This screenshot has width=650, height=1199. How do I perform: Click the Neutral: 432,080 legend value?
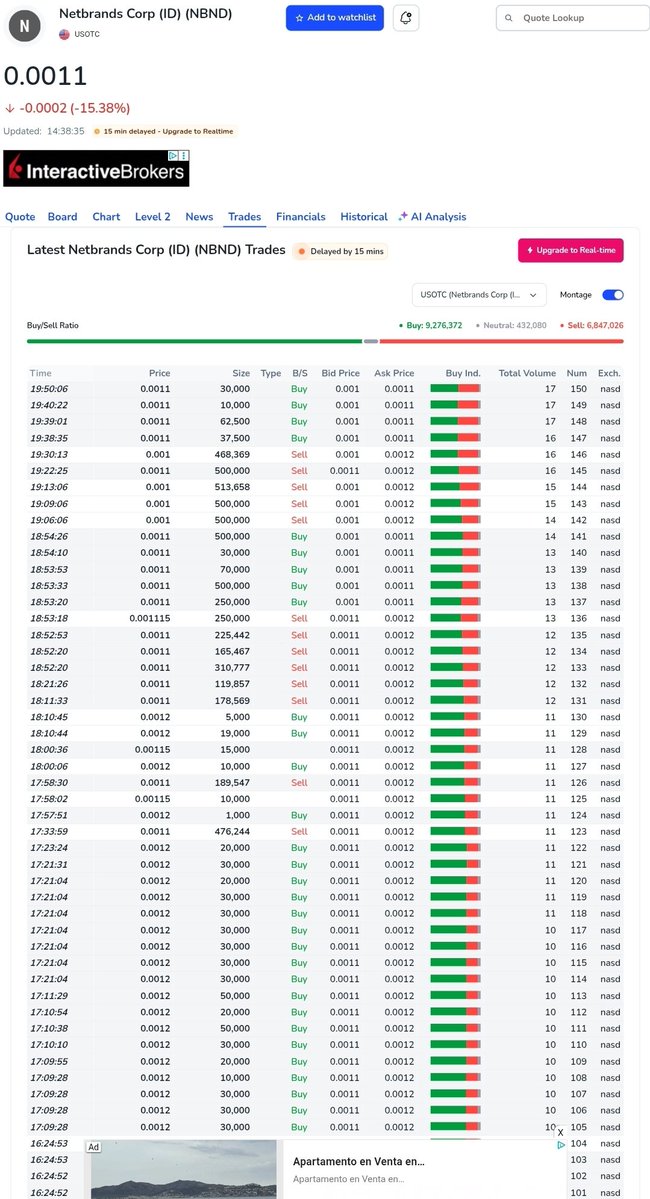tap(511, 325)
